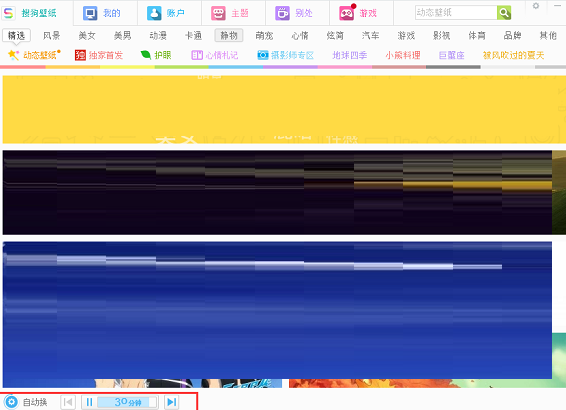The image size is (566, 410).
Task: Open the yellow banner wallpaper thumbnail
Action: pyautogui.click(x=284, y=109)
